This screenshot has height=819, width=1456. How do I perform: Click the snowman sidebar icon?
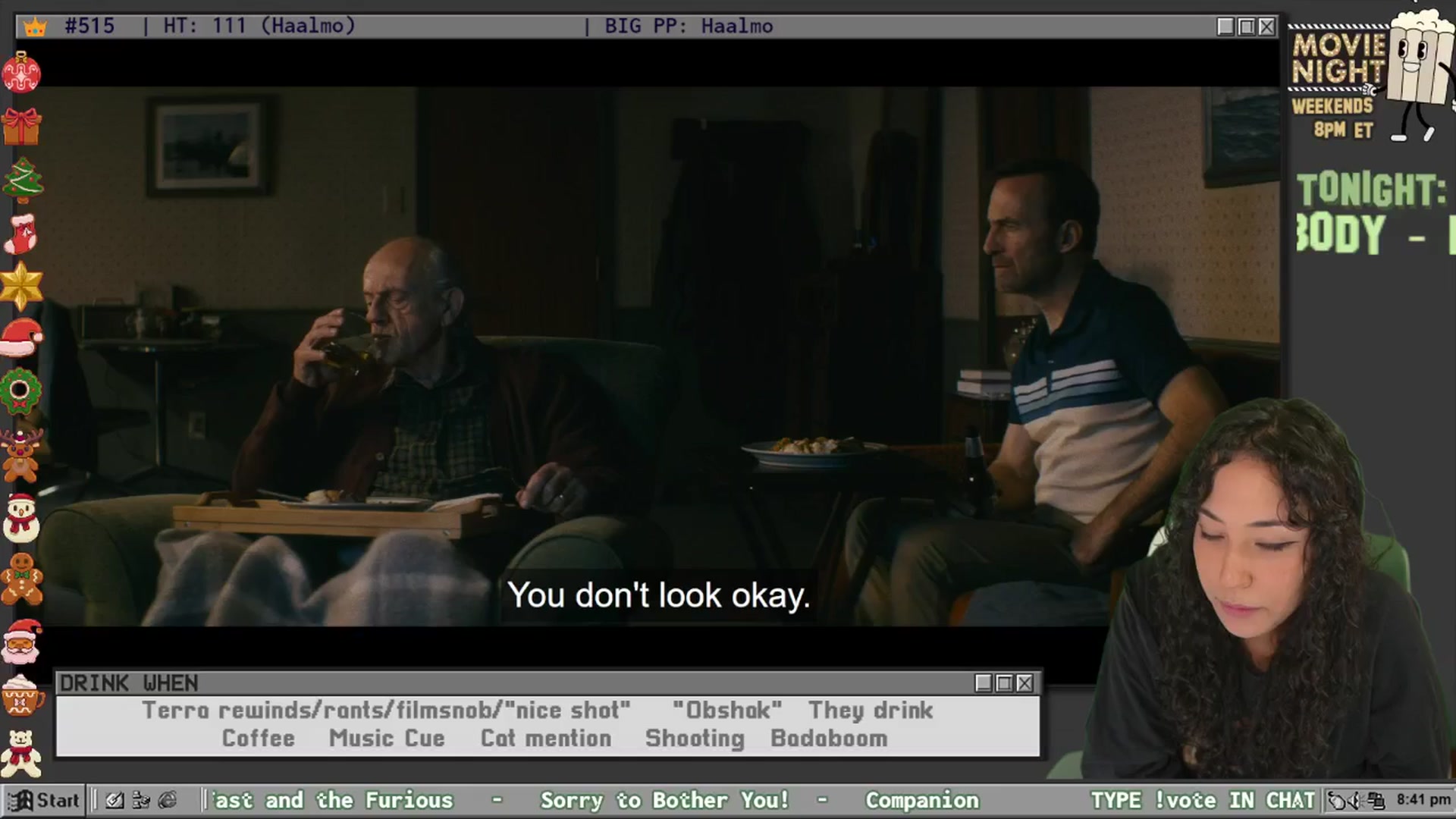pyautogui.click(x=21, y=518)
